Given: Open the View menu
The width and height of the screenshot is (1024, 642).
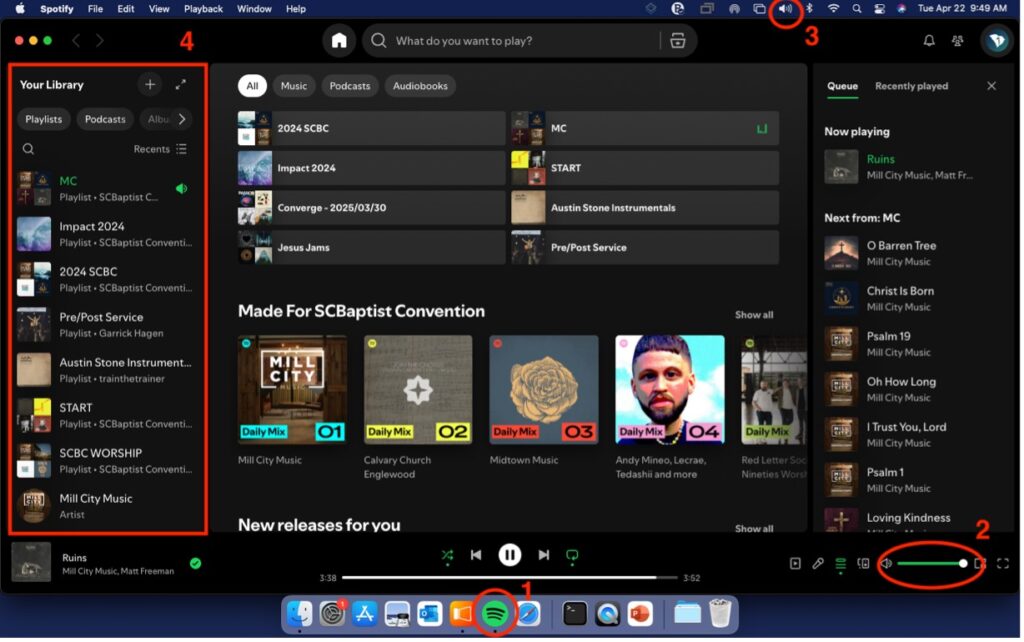Looking at the screenshot, I should 159,8.
